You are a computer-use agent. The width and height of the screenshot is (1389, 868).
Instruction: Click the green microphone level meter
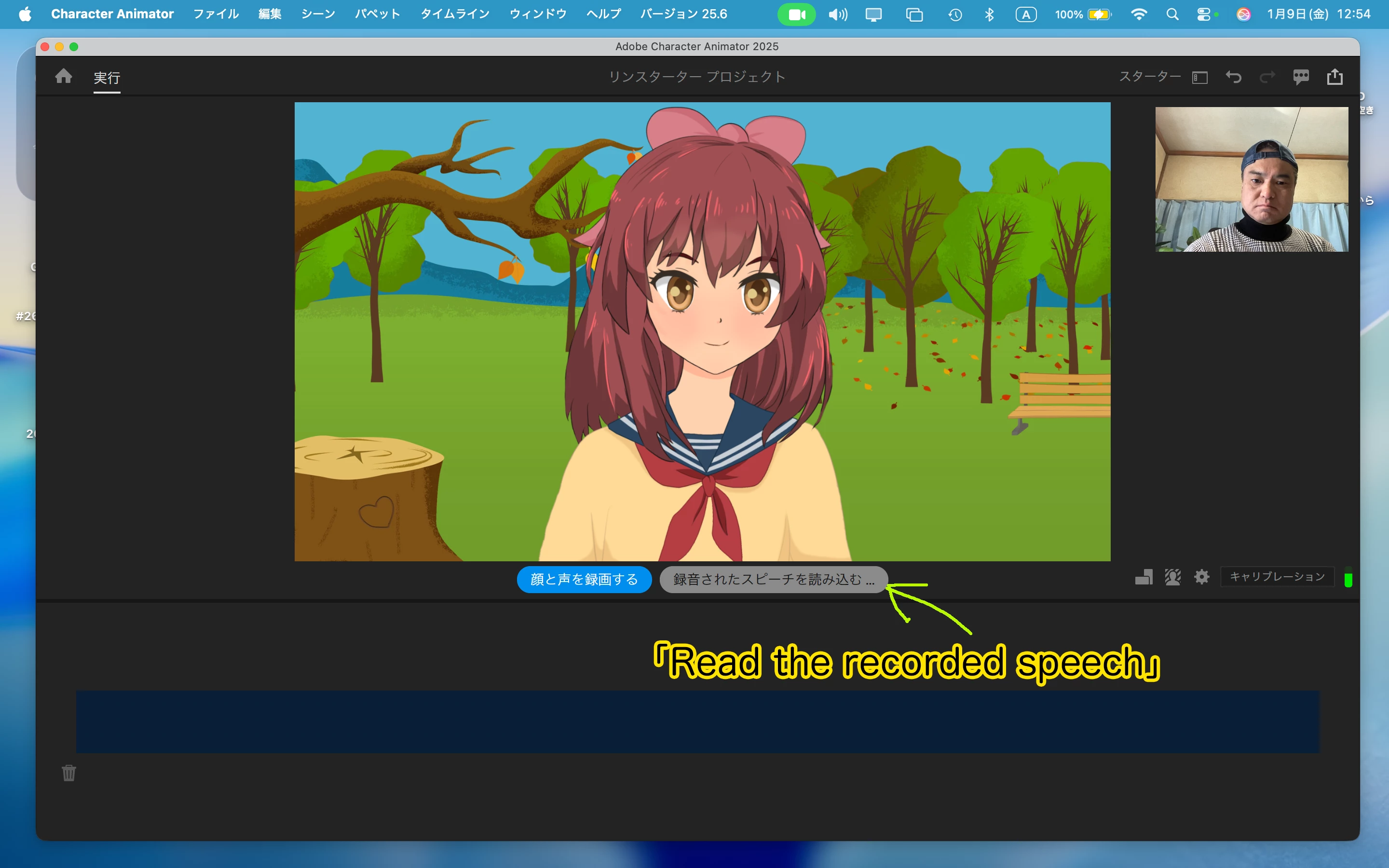(x=1348, y=578)
